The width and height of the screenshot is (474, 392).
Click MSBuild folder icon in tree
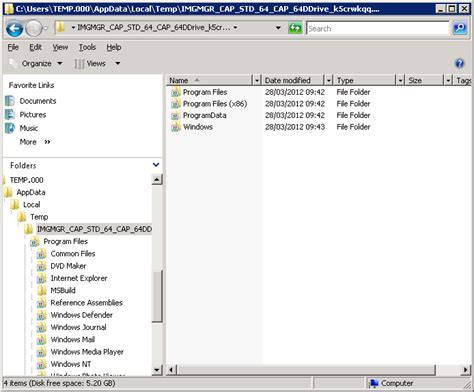pyautogui.click(x=41, y=290)
